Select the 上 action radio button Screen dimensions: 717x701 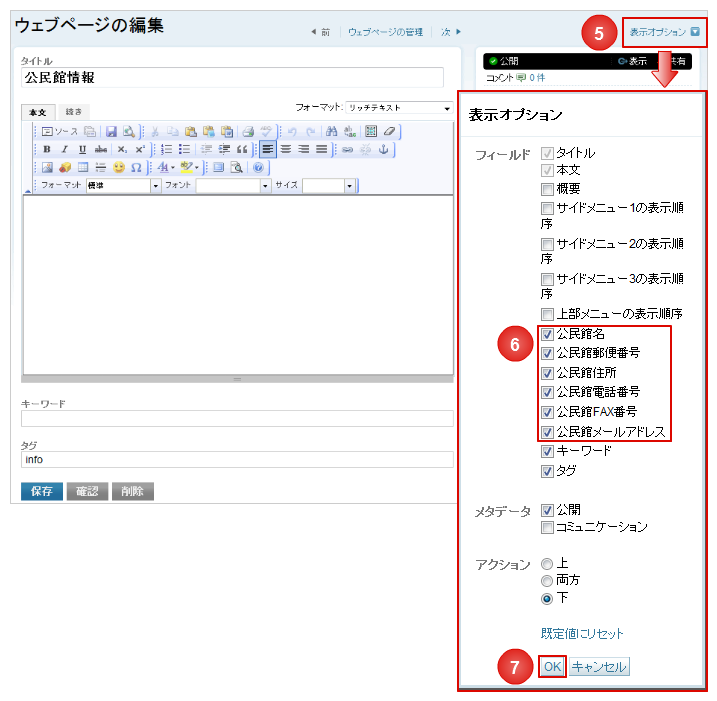coord(547,564)
